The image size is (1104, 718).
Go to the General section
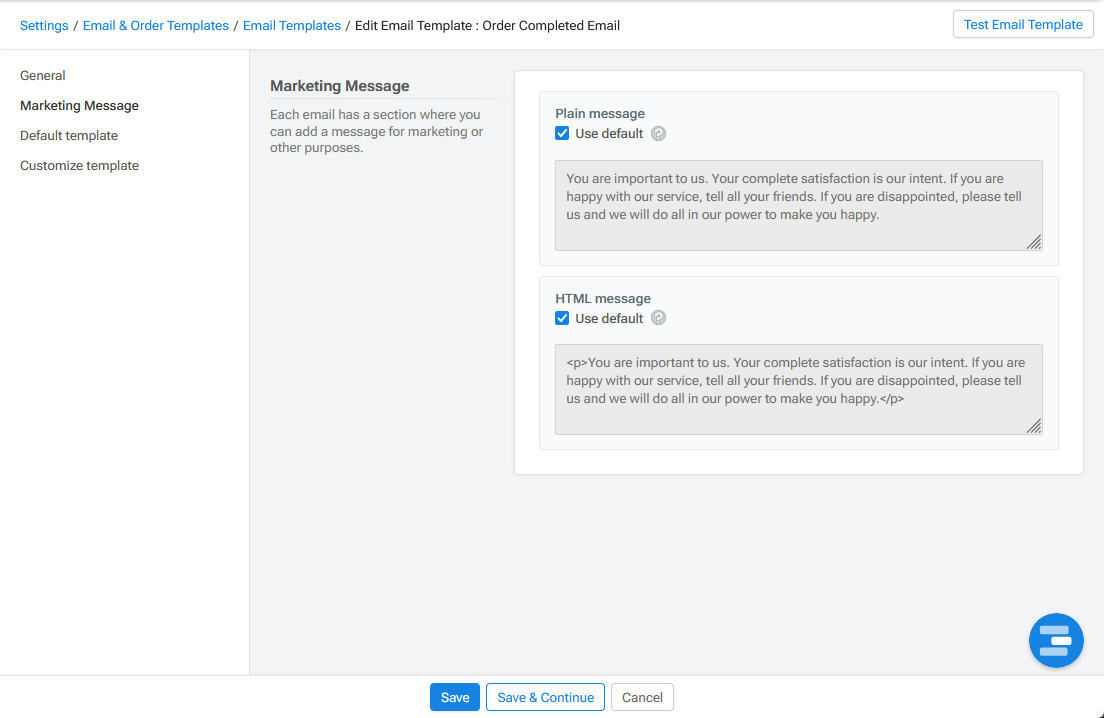tap(42, 75)
